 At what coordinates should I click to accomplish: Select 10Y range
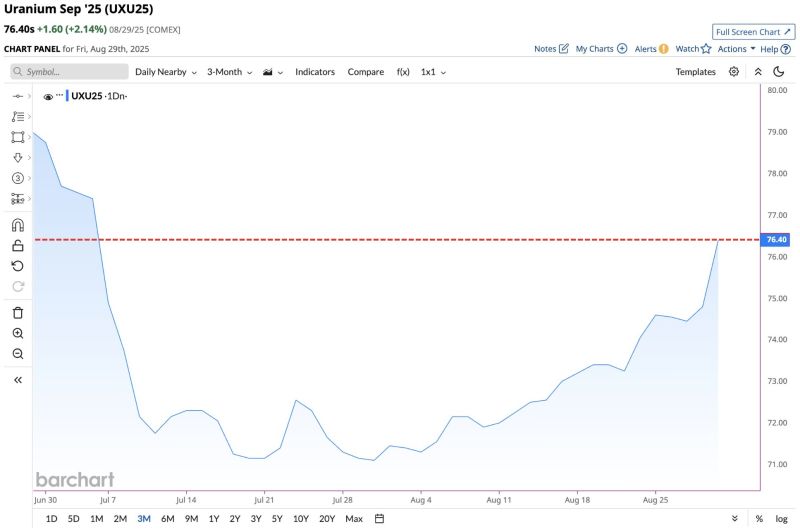pyautogui.click(x=301, y=519)
